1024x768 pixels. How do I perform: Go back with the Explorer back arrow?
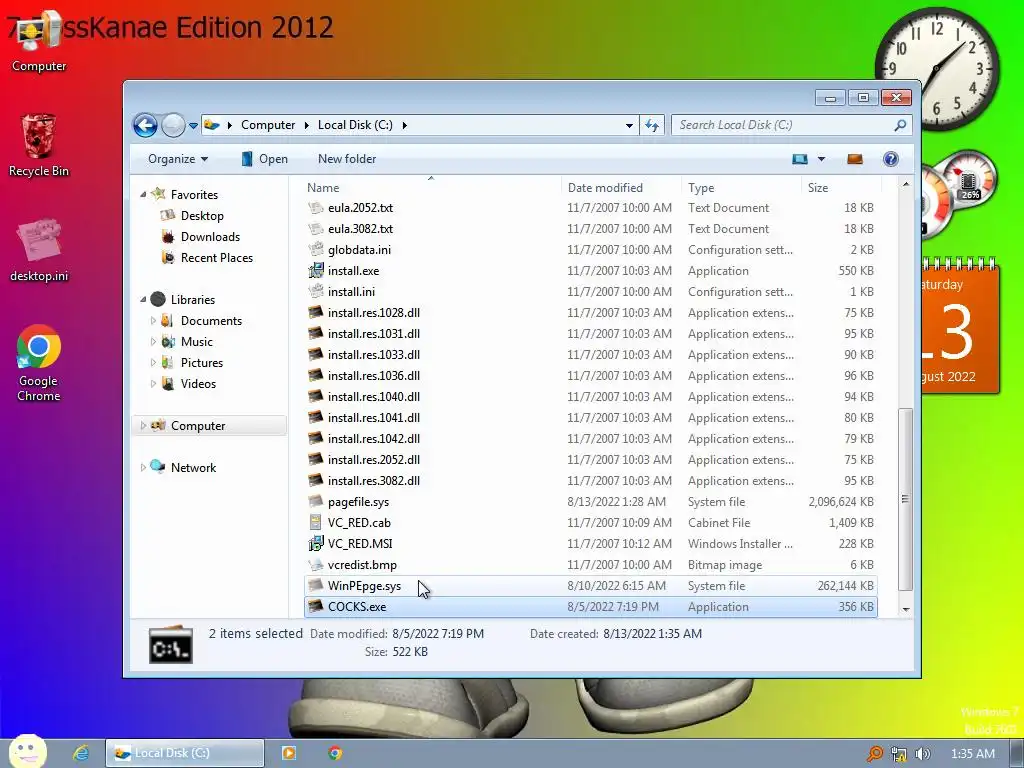pyautogui.click(x=145, y=125)
